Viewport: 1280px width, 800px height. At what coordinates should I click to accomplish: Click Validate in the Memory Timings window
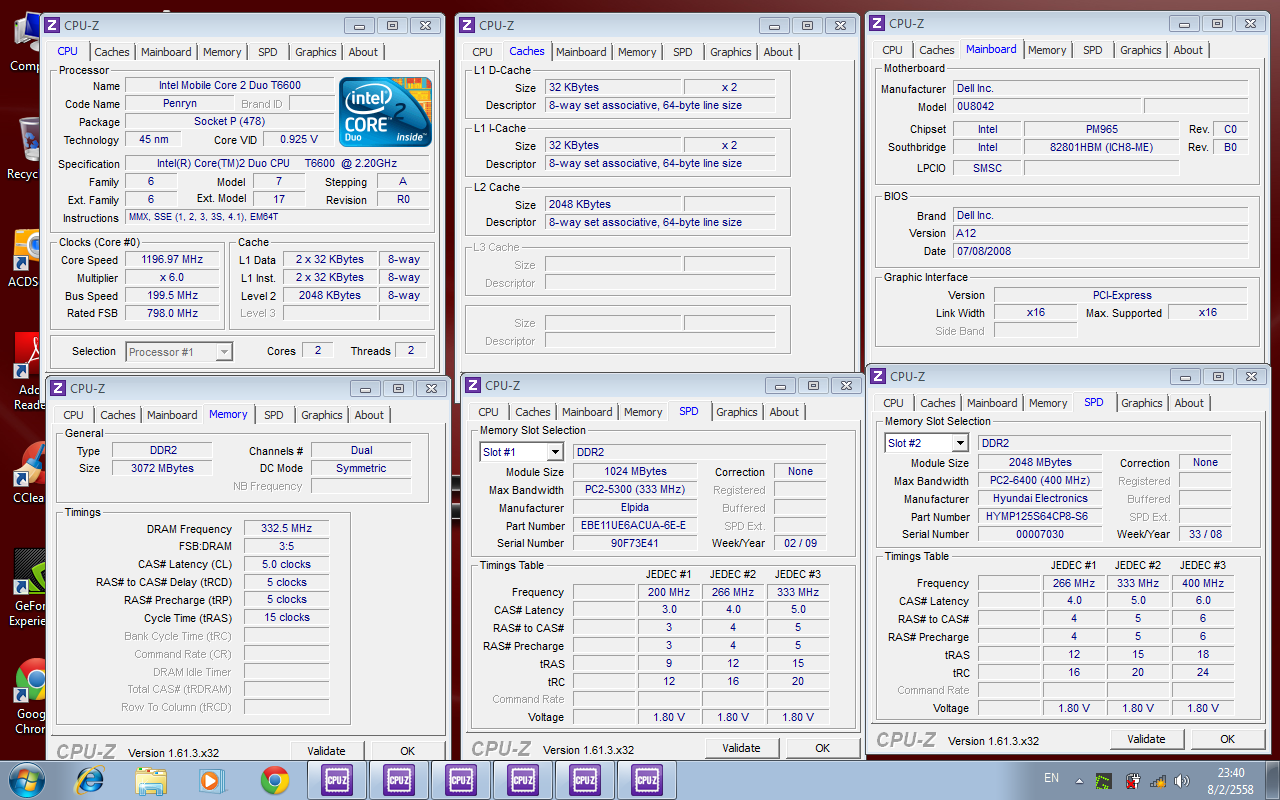(x=326, y=751)
